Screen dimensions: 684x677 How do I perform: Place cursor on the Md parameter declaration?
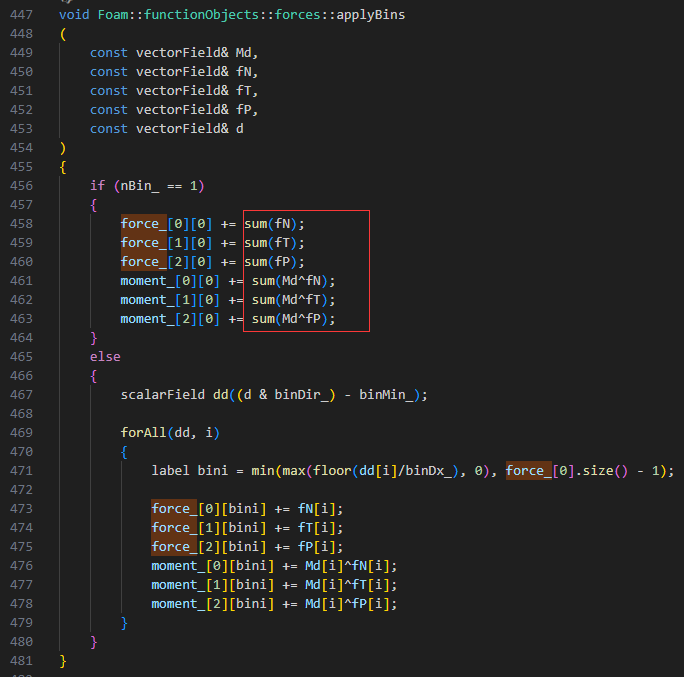[x=247, y=52]
